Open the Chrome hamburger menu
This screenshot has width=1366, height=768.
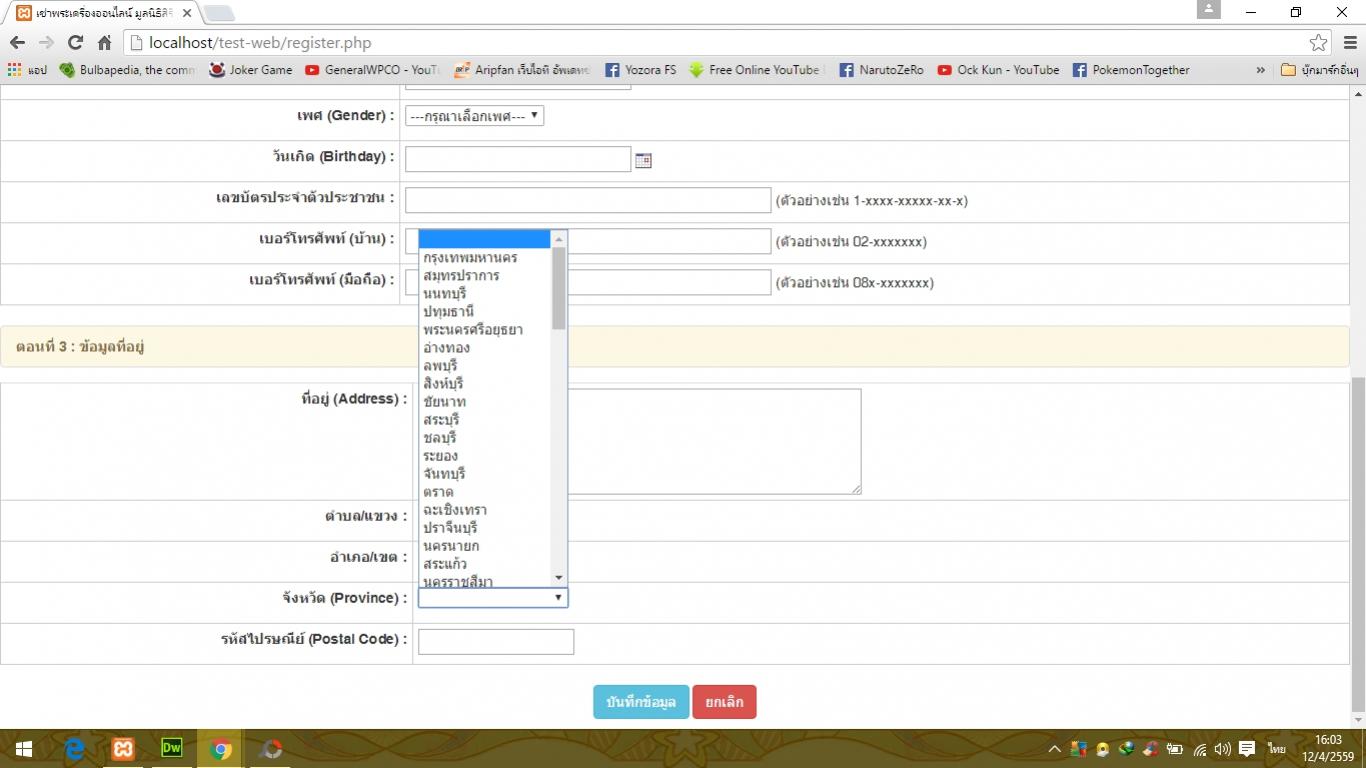click(1350, 43)
